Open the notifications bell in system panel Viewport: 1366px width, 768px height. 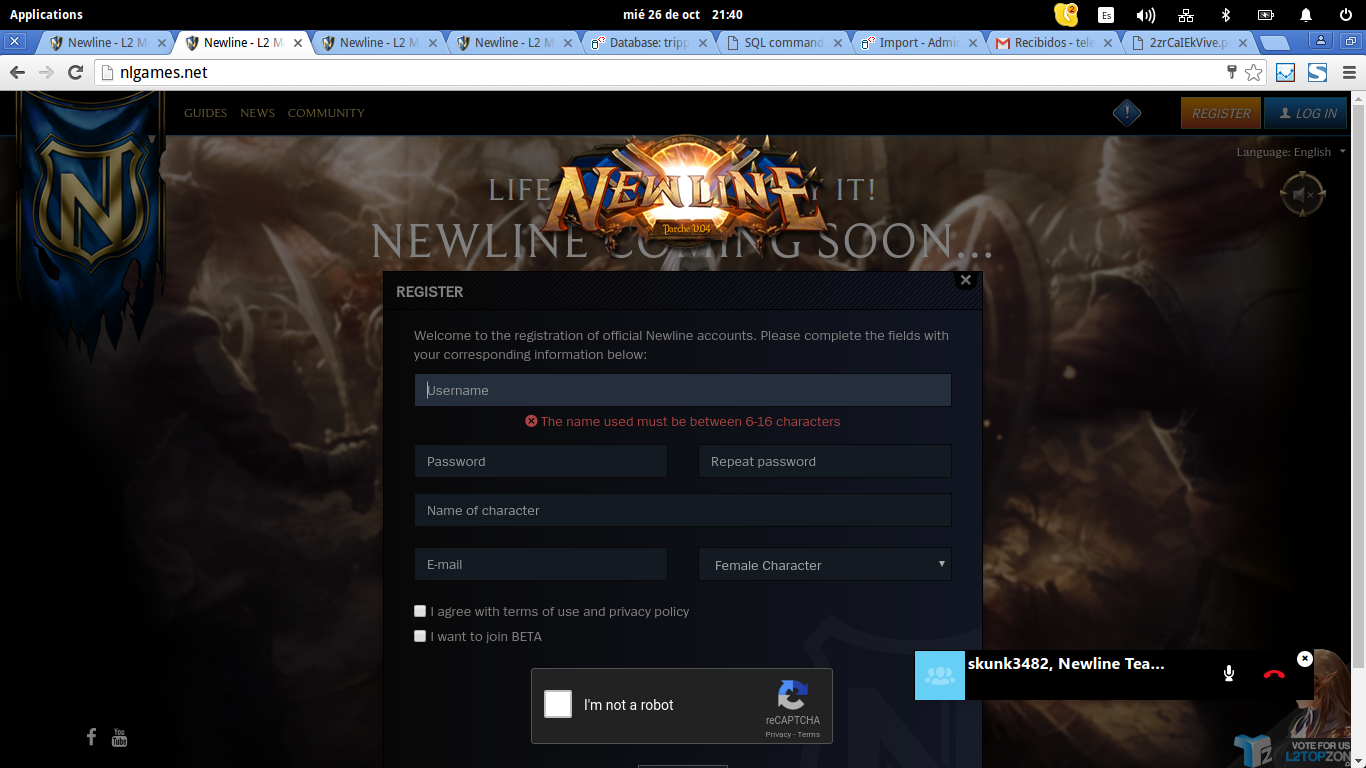tap(1306, 15)
